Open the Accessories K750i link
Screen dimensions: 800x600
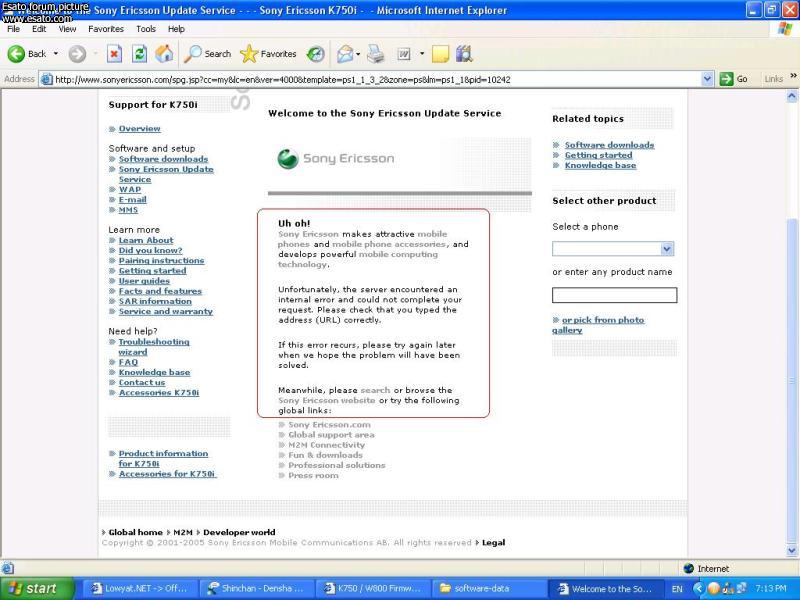159,393
